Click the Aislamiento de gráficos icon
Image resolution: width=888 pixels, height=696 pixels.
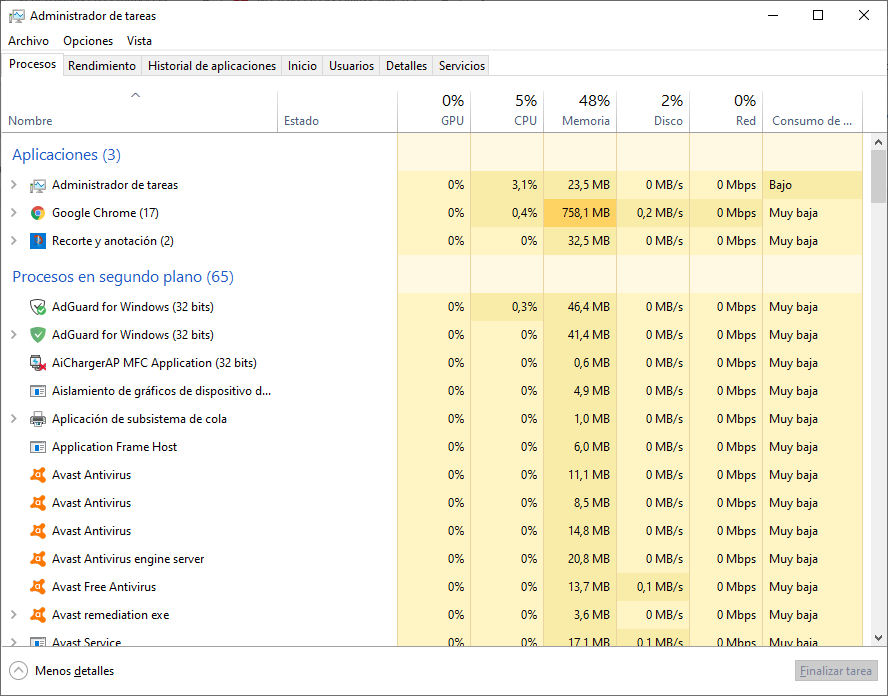(x=37, y=391)
